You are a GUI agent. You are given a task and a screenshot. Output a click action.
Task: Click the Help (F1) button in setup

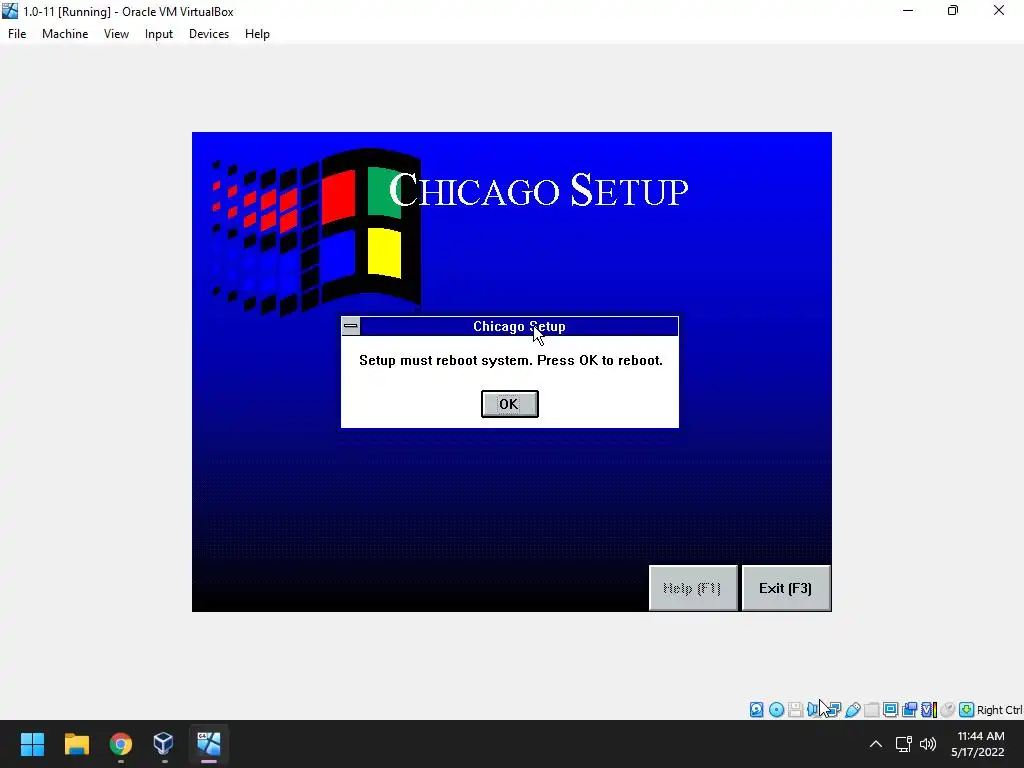(692, 588)
